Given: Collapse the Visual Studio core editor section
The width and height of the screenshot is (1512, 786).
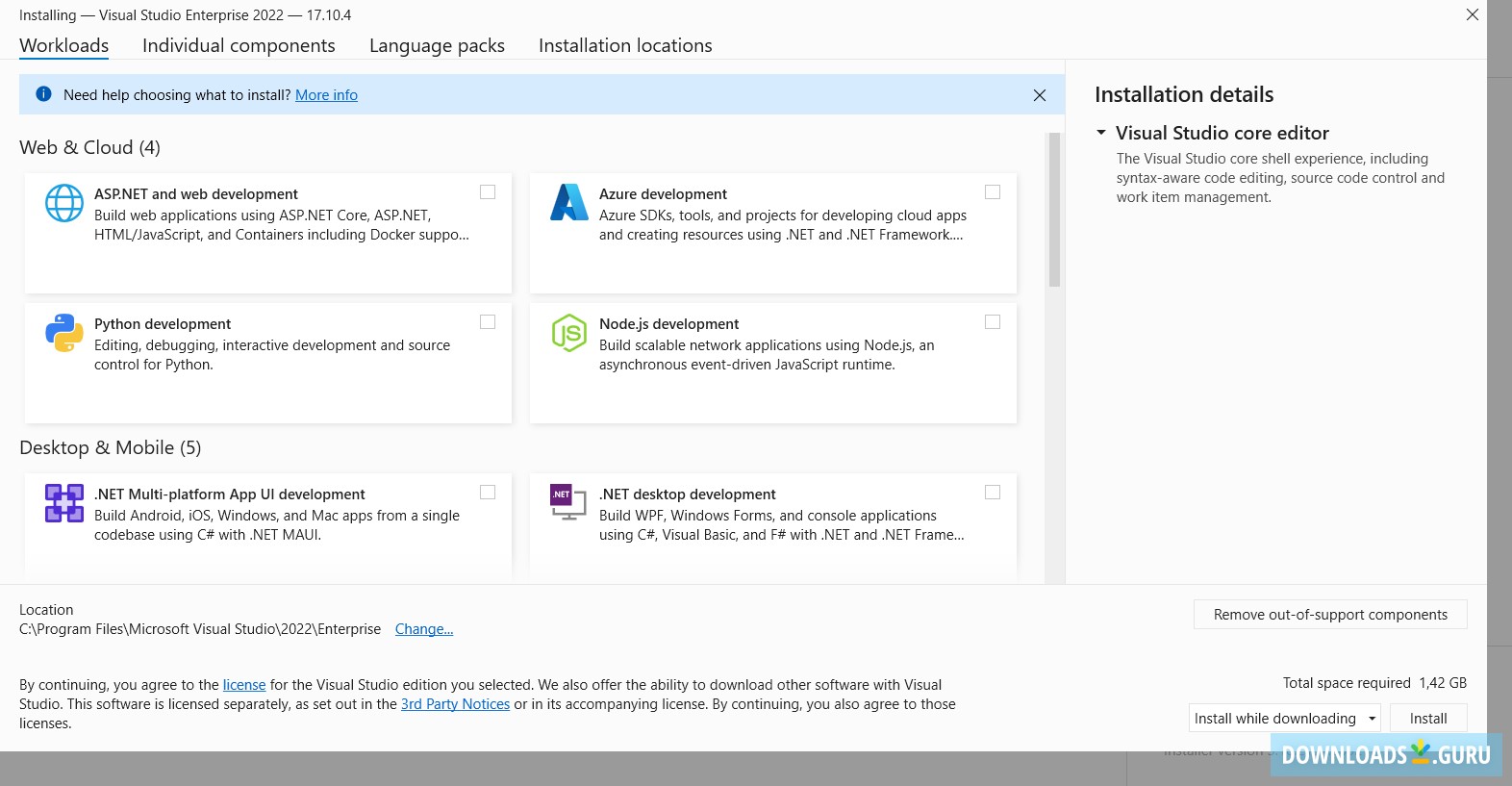Looking at the screenshot, I should tap(1101, 133).
